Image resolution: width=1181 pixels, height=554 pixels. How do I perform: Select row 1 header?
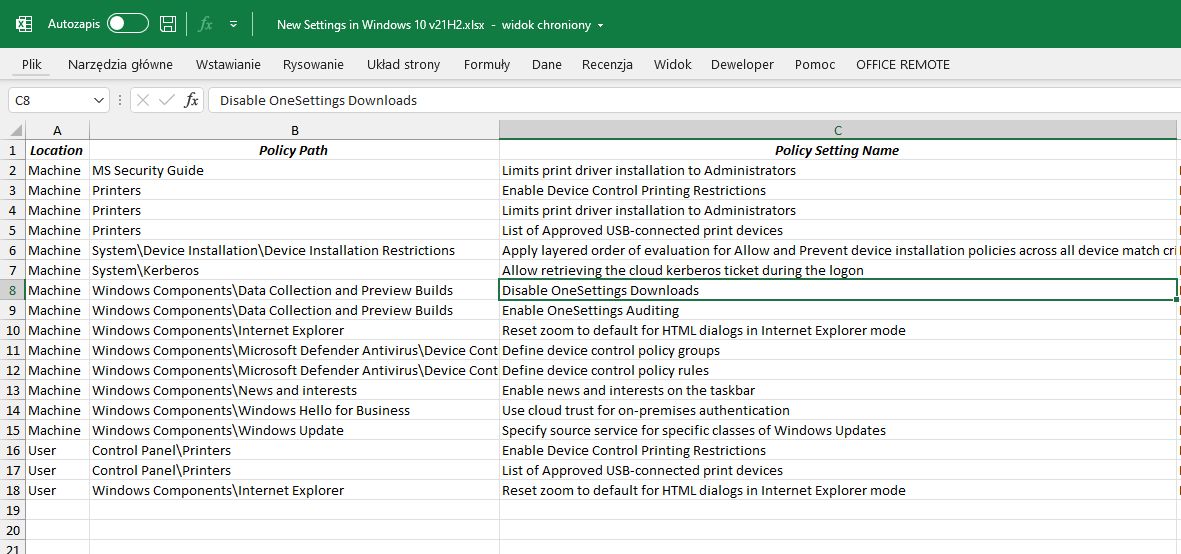12,150
